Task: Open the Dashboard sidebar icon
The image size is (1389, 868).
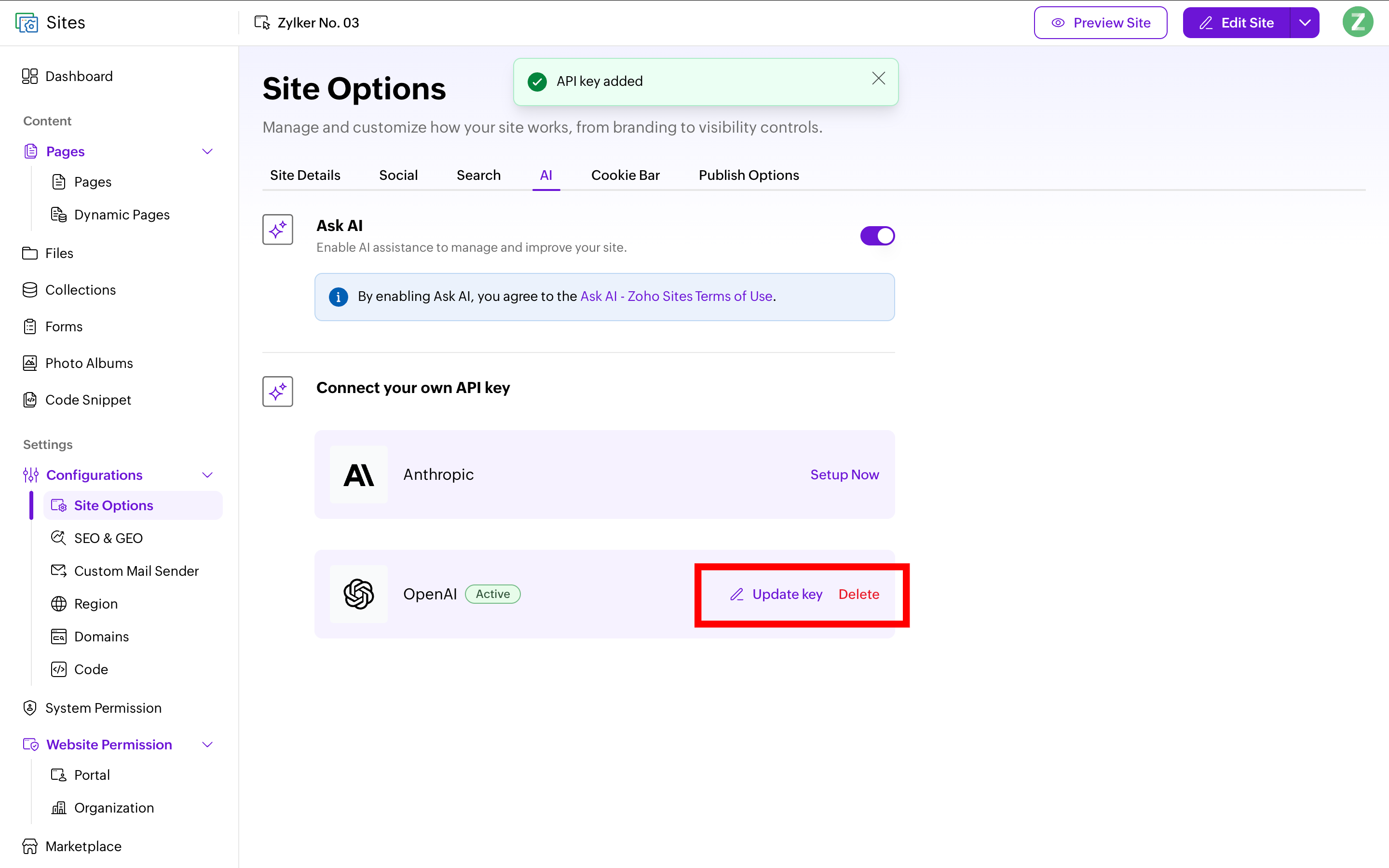Action: pyautogui.click(x=30, y=76)
